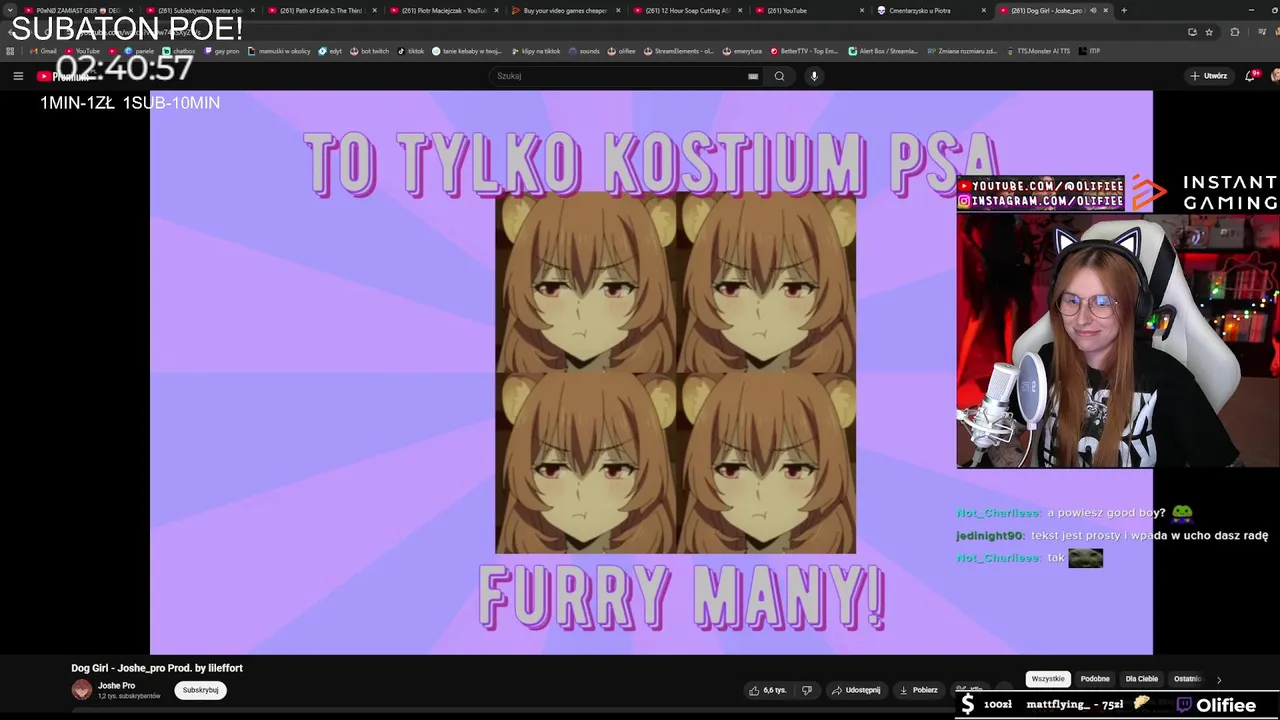Show more filter chips with right chevron
The image size is (1280, 720).
click(x=1218, y=680)
